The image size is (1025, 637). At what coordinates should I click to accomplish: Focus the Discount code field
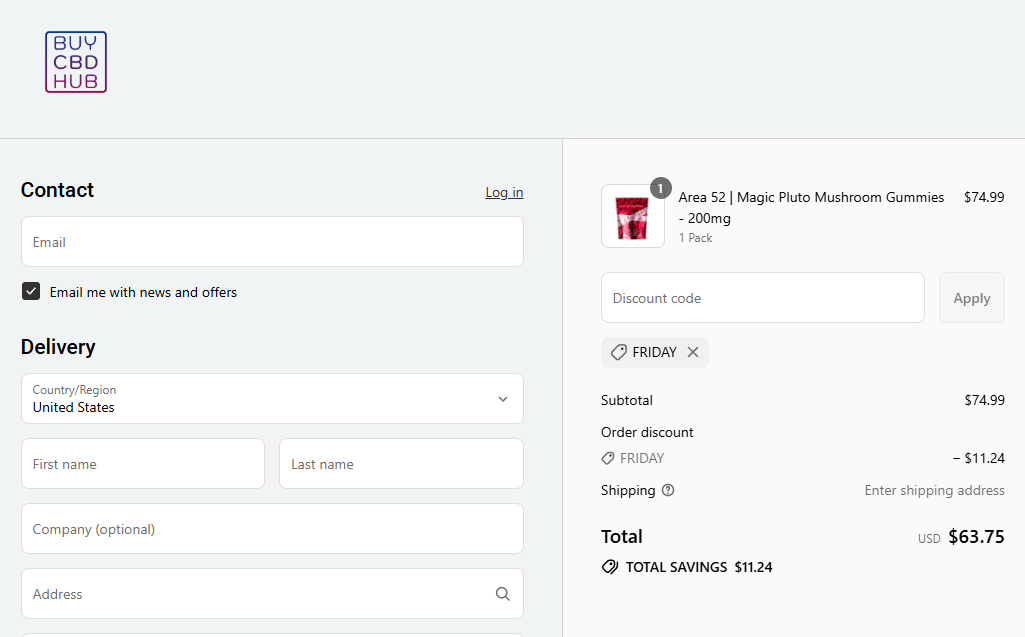762,298
